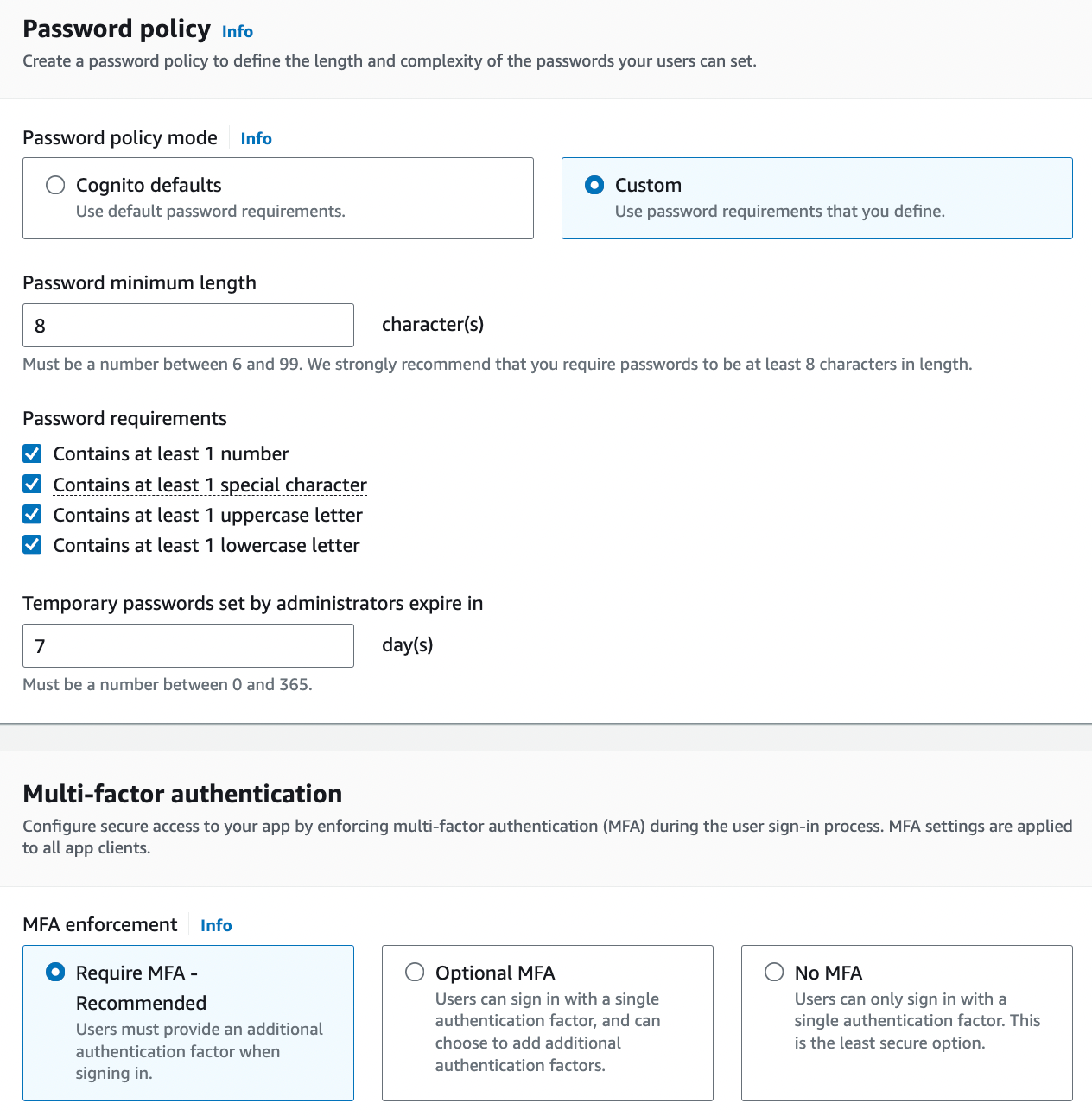
Task: Click the No MFA description text
Action: [917, 1021]
